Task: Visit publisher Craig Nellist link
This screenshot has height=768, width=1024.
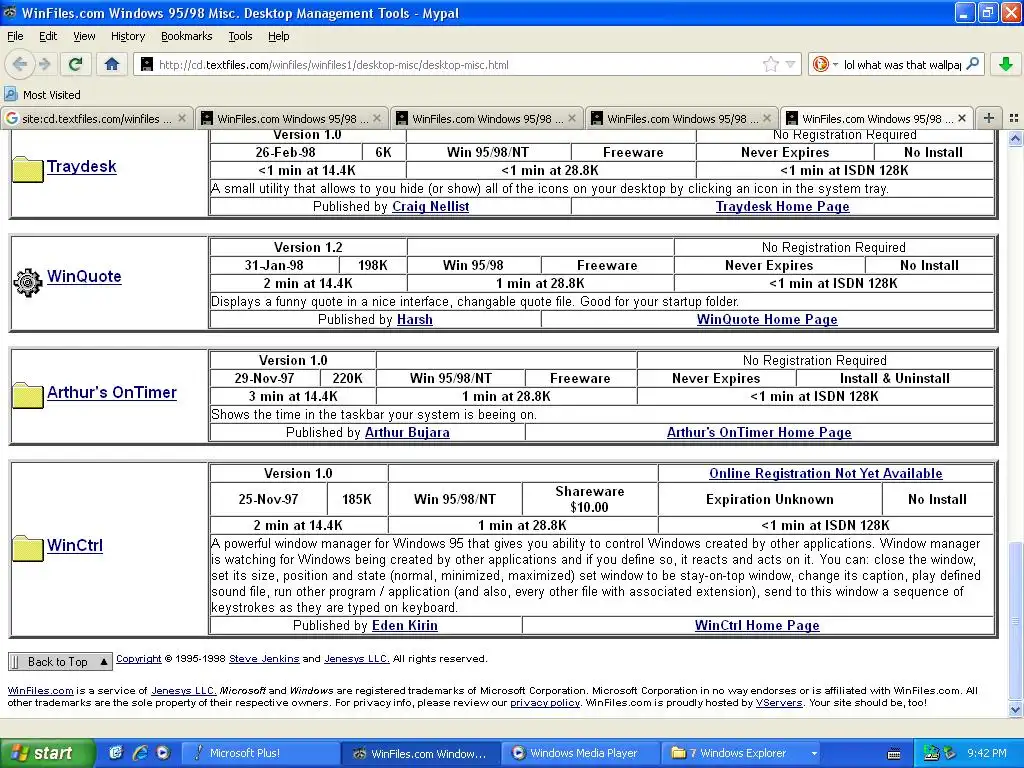Action: click(x=430, y=206)
